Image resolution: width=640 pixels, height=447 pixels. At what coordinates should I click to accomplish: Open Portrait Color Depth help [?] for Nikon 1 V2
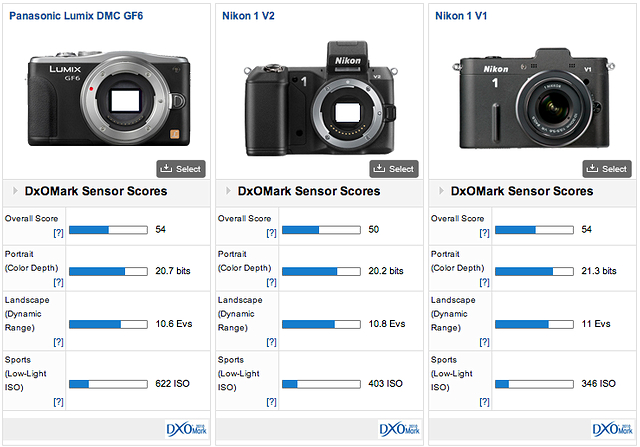coord(271,282)
